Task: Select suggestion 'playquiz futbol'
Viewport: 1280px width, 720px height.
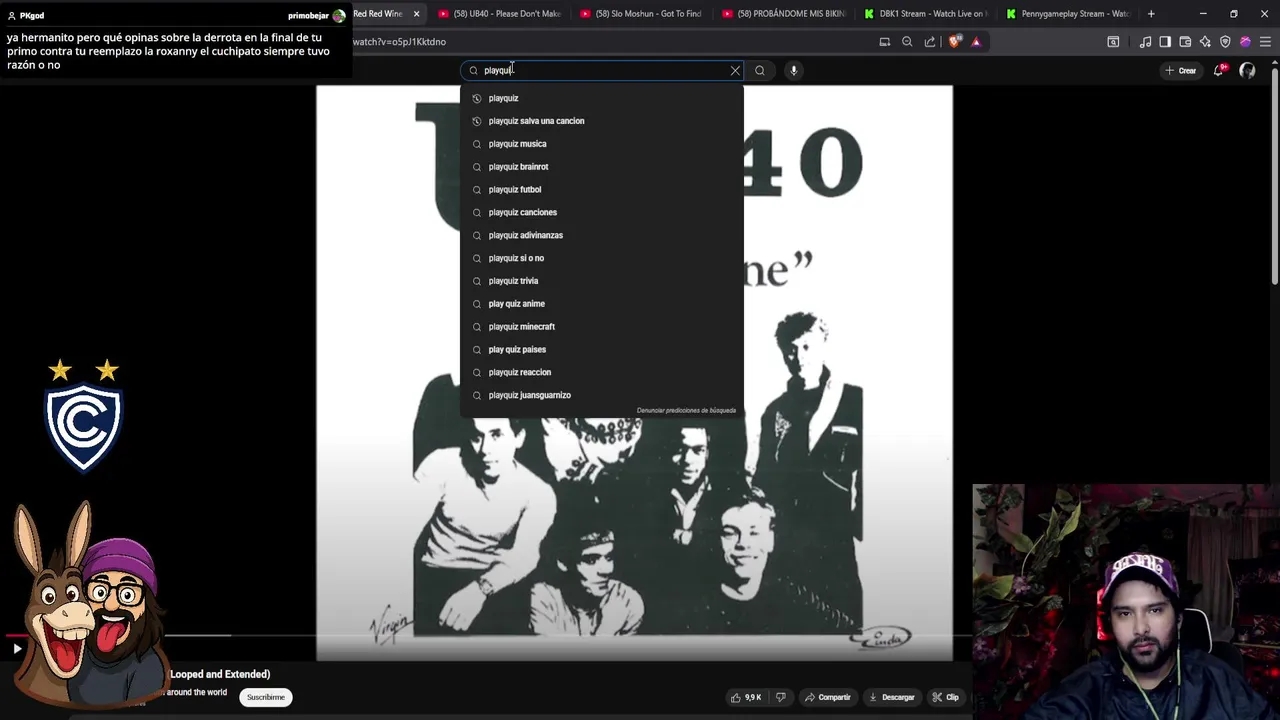Action: pos(602,190)
